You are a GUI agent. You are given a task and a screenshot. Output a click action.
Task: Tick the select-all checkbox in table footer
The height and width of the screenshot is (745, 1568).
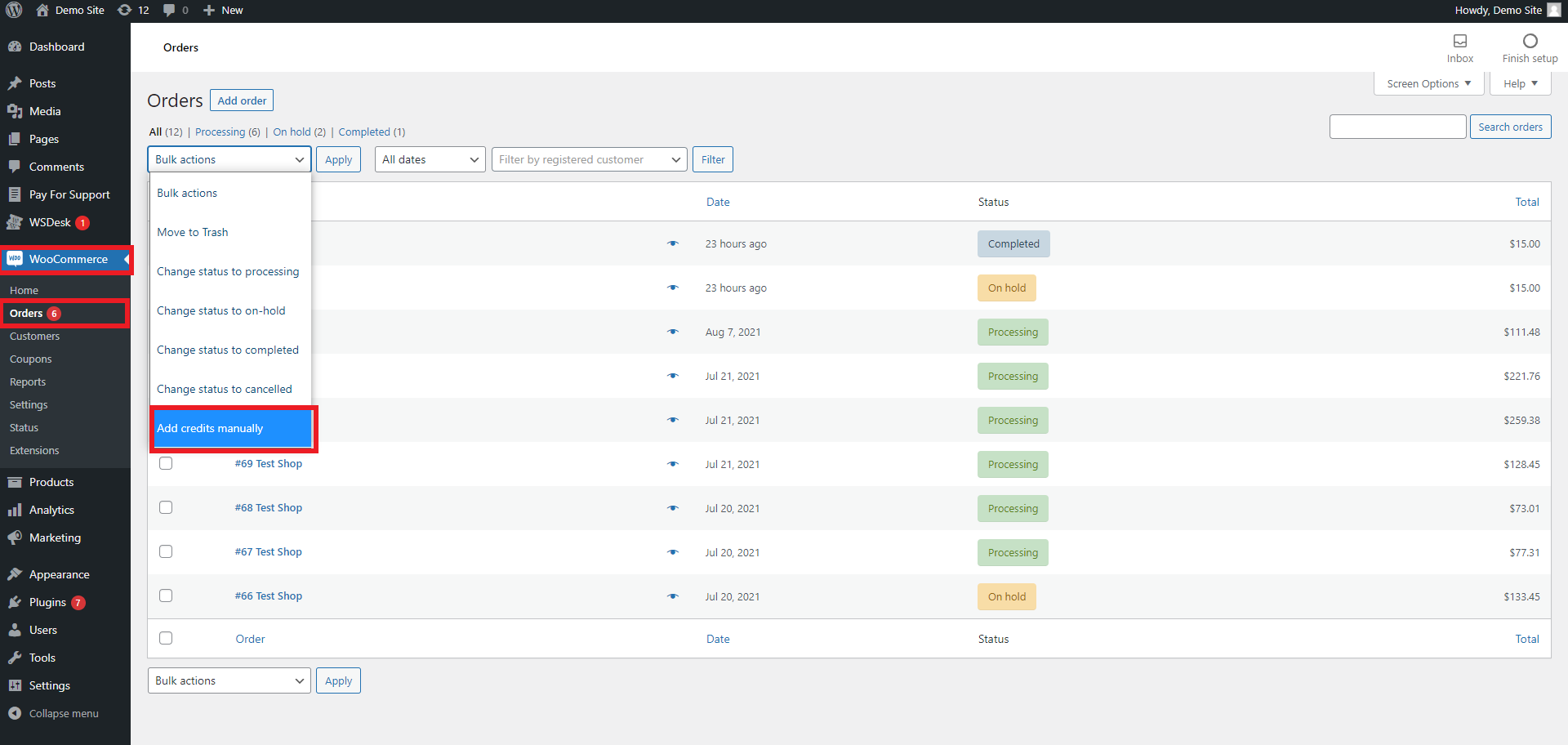(166, 638)
